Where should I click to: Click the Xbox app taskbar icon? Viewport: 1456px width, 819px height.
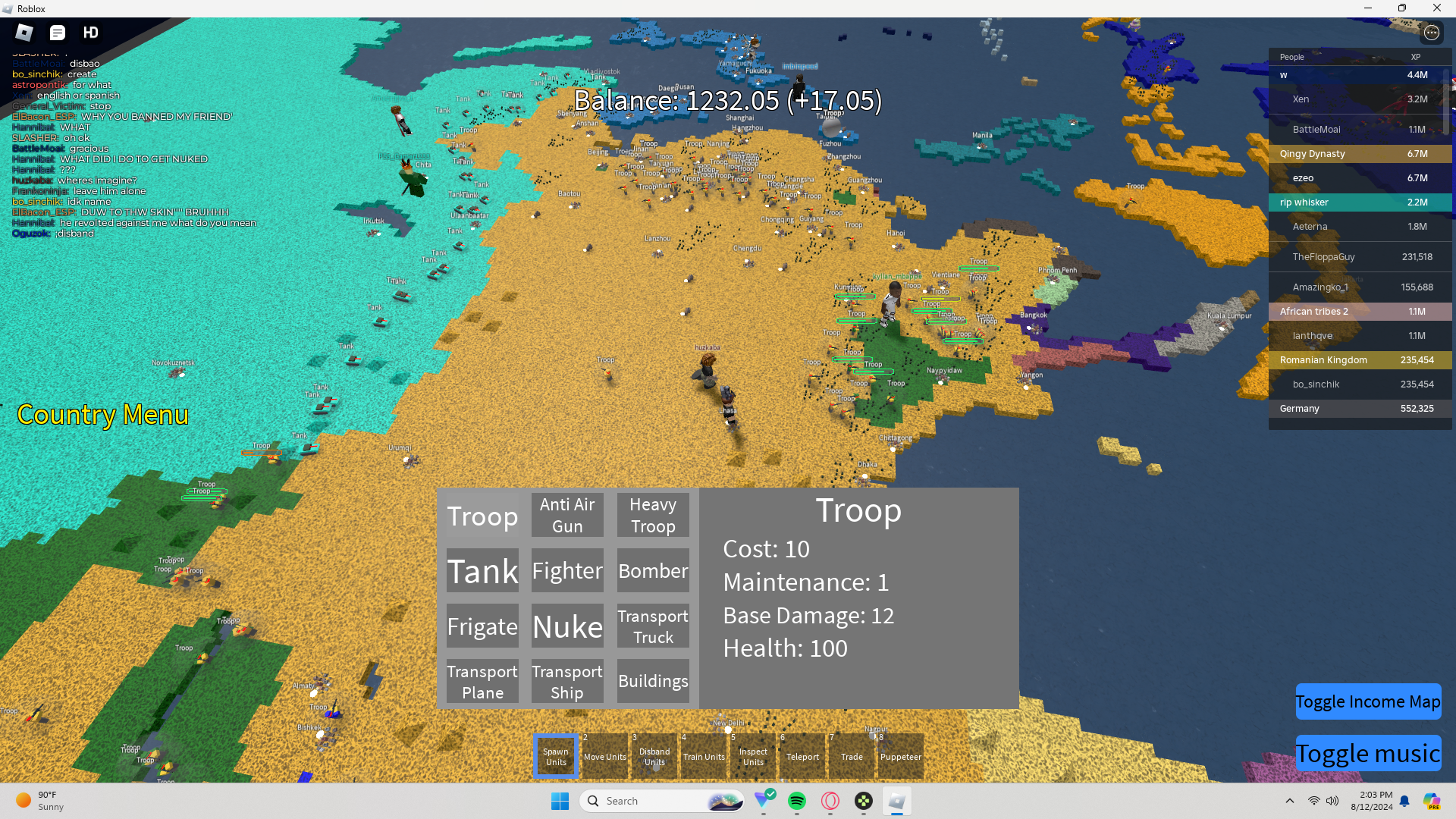864,801
